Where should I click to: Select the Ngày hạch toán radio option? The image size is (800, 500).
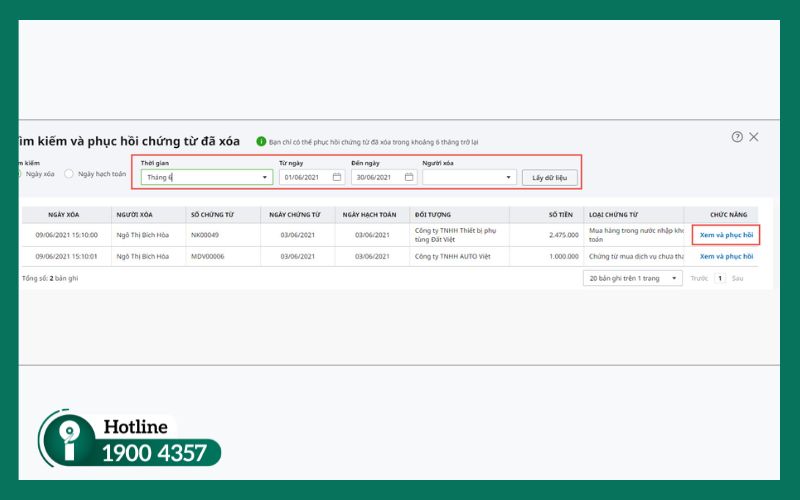[69, 174]
